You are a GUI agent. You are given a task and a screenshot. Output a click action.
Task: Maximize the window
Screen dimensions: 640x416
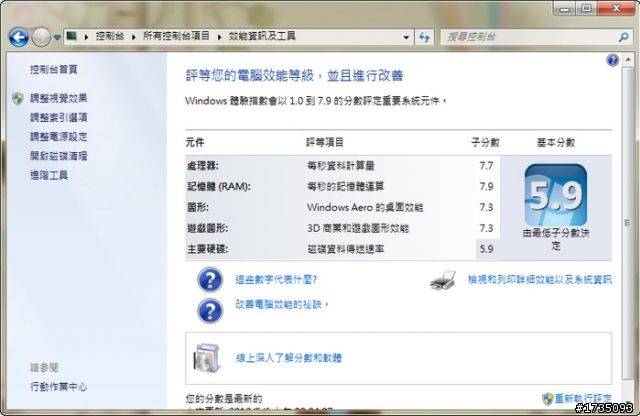(x=587, y=8)
